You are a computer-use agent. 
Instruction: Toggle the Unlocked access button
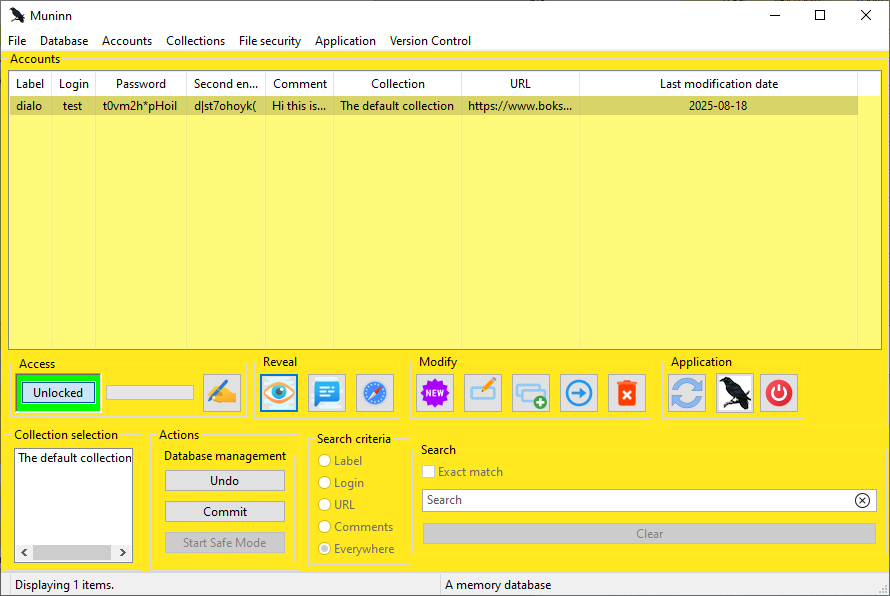(58, 393)
